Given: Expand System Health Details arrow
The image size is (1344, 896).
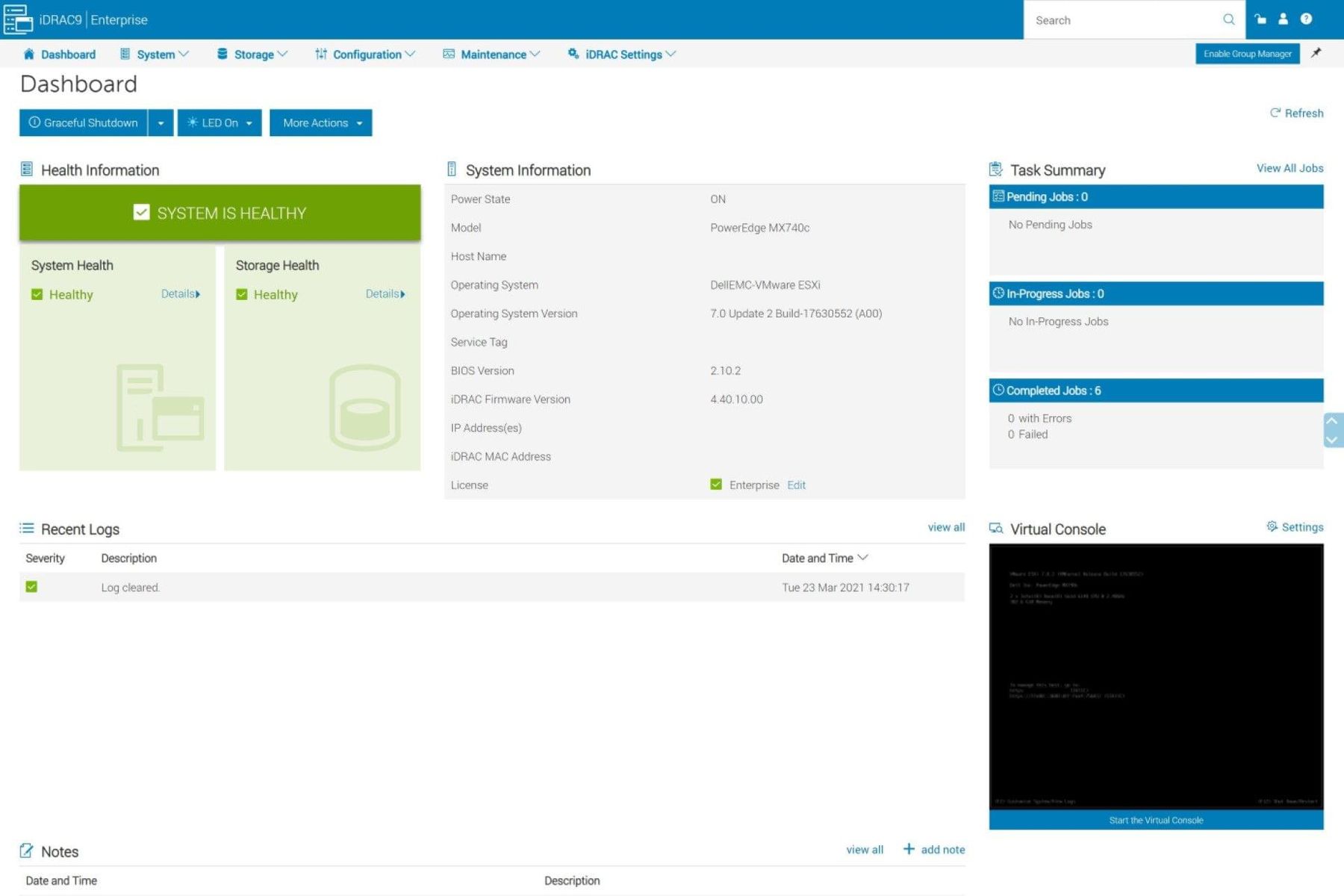Looking at the screenshot, I should (x=198, y=294).
